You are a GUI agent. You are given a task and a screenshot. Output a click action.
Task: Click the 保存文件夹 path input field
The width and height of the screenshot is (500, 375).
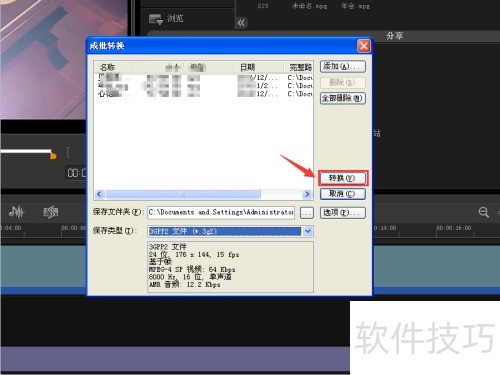click(x=221, y=212)
